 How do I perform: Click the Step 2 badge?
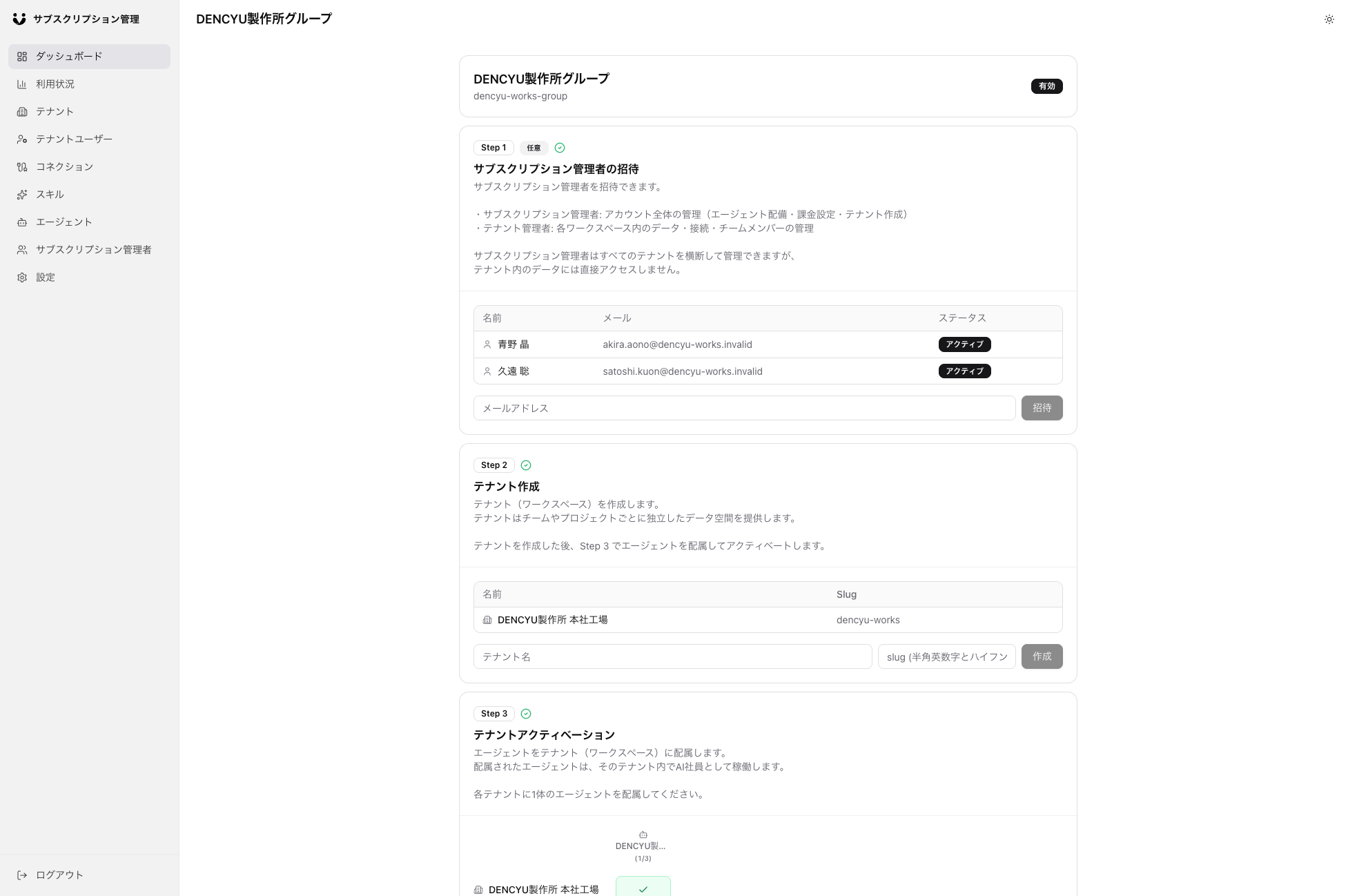pyautogui.click(x=494, y=465)
